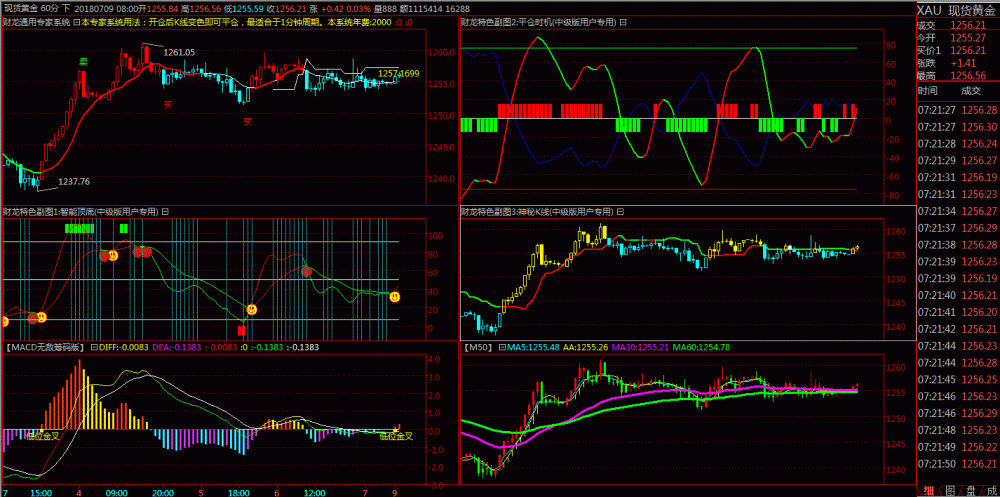The width and height of the screenshot is (1000, 497).
Task: Click the 低位金叉 label at the MACD left end
Action: tap(42, 436)
